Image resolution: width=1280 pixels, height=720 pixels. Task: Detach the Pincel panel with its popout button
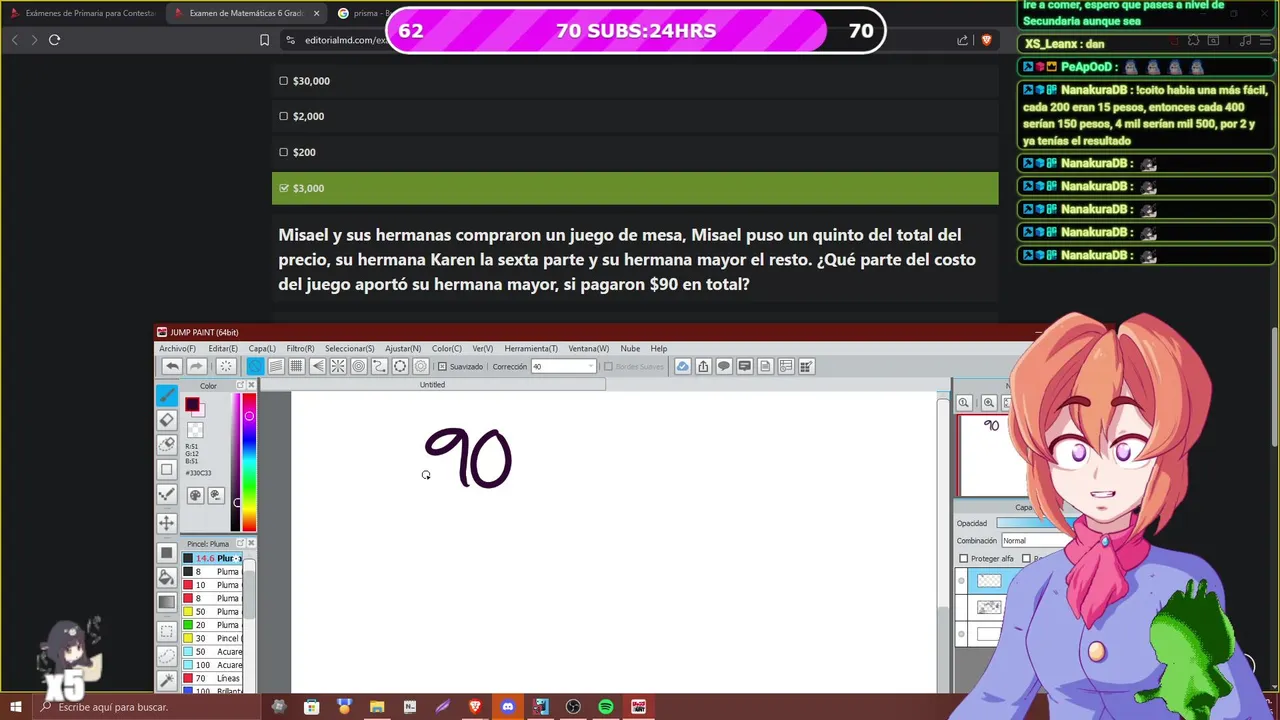pos(240,544)
